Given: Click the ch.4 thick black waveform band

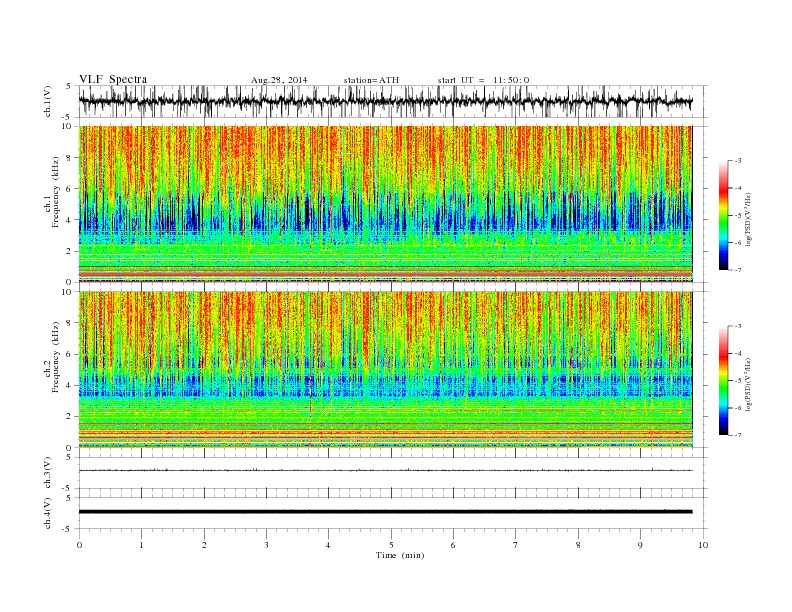Looking at the screenshot, I should tap(385, 512).
